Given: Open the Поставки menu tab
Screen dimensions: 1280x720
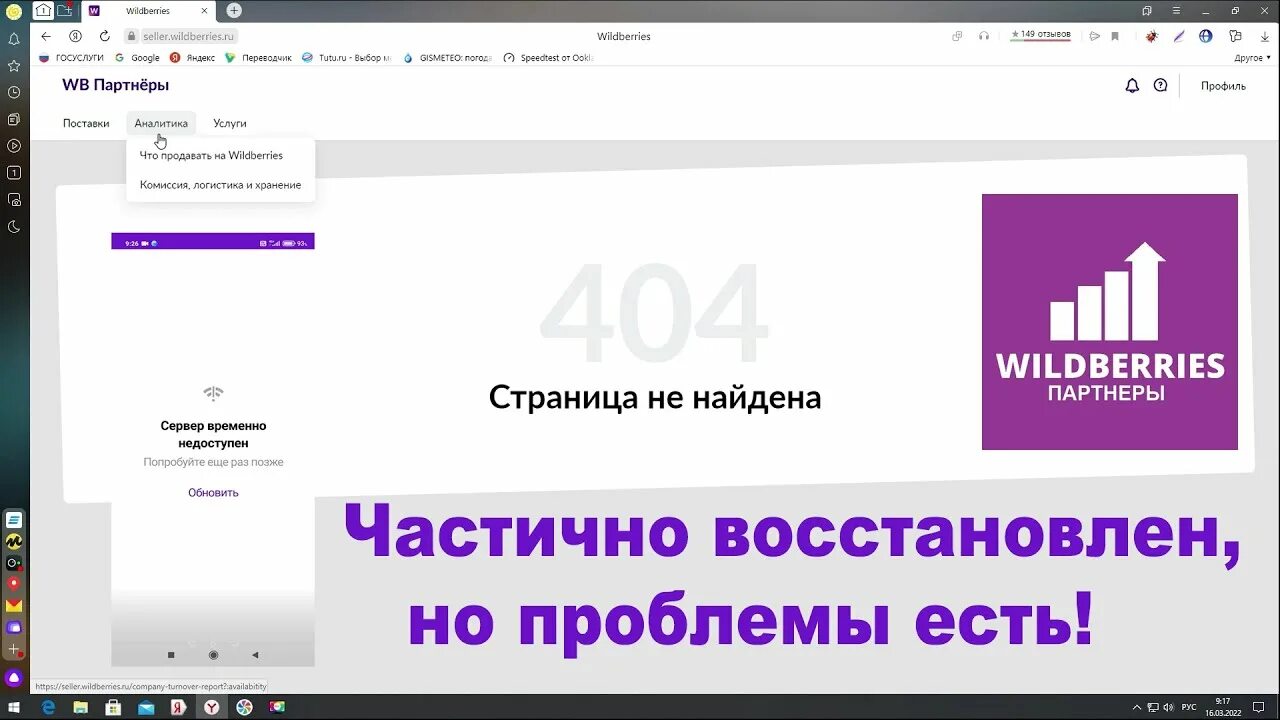Looking at the screenshot, I should (86, 124).
